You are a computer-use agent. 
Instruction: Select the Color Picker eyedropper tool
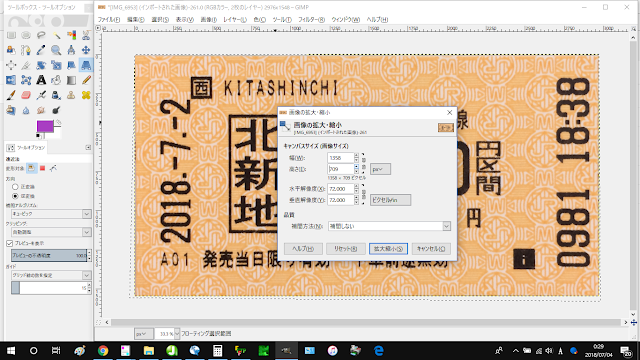coord(41,50)
